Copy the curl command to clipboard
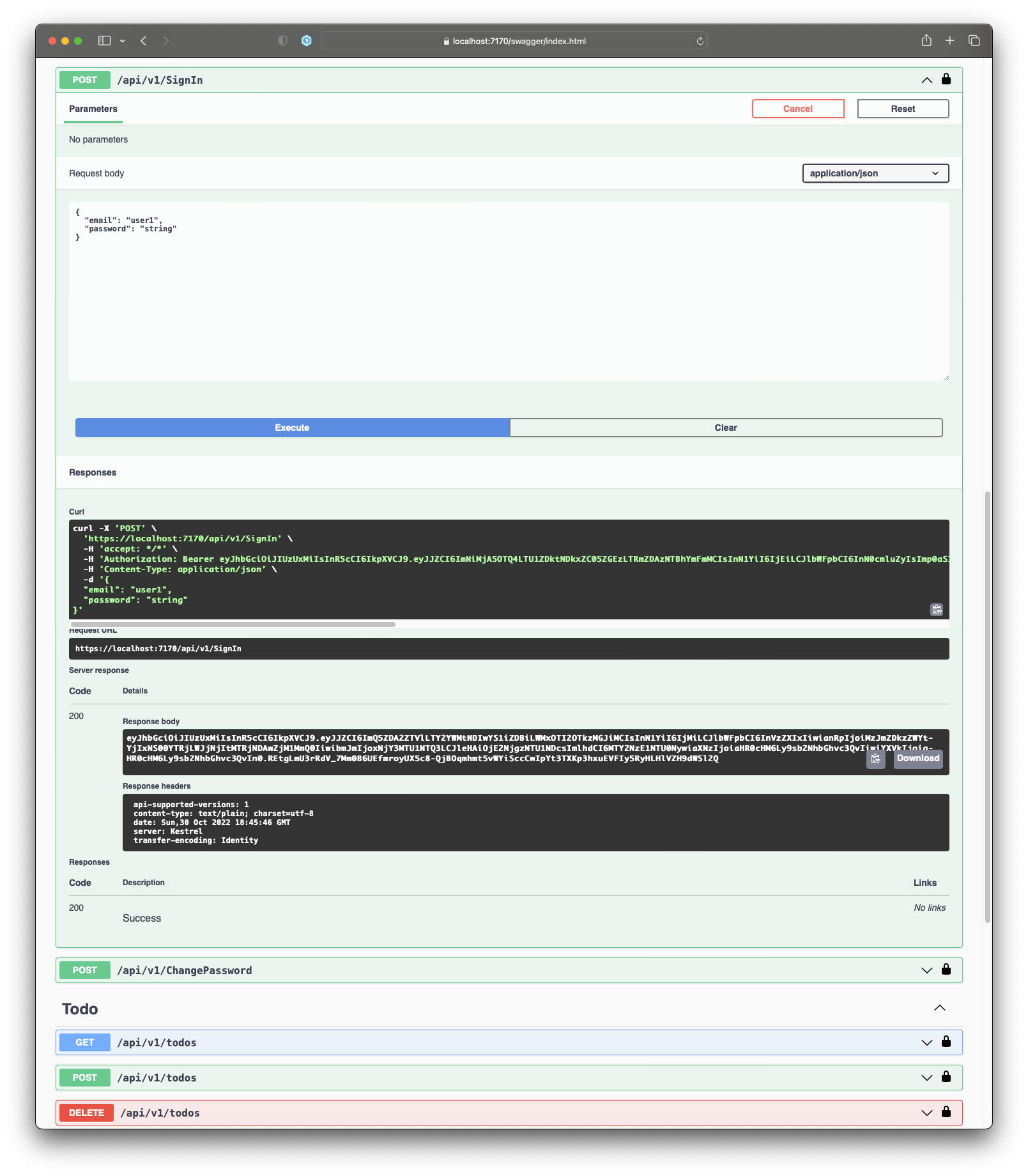Image resolution: width=1028 pixels, height=1176 pixels. click(936, 610)
